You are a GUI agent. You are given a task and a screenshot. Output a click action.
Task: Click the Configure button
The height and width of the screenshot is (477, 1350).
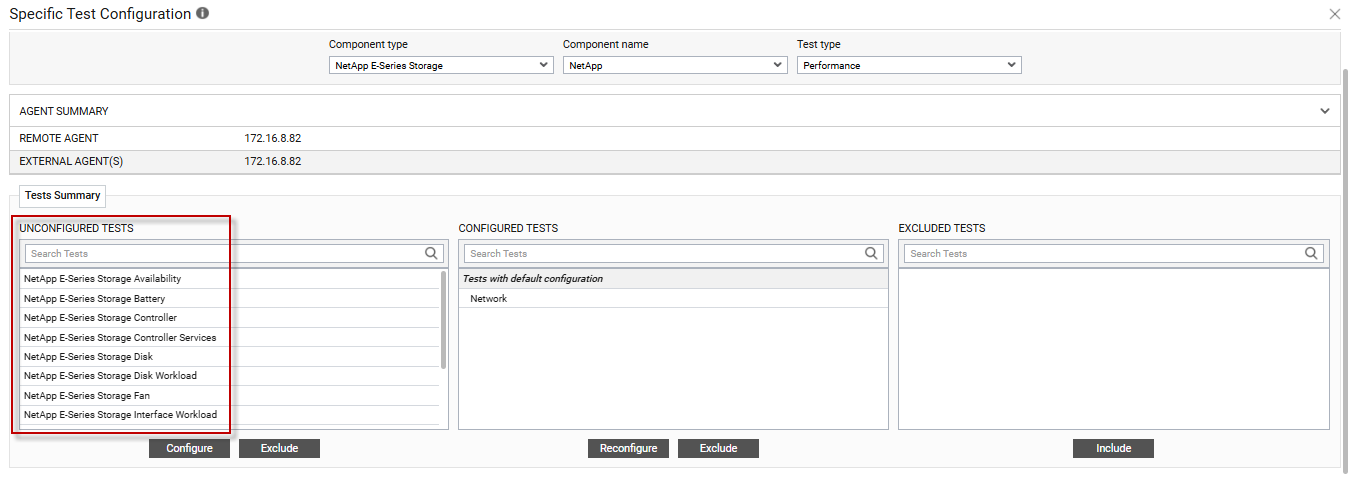(x=189, y=448)
